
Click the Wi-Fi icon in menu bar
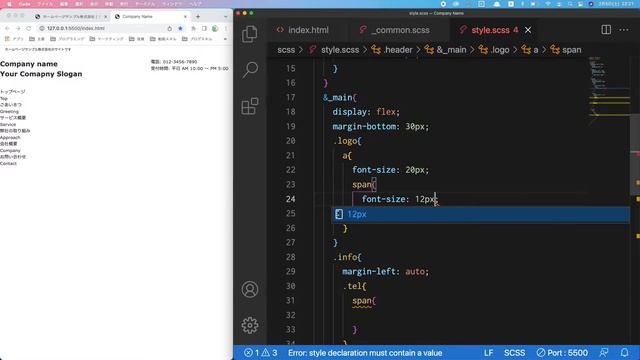point(548,4)
